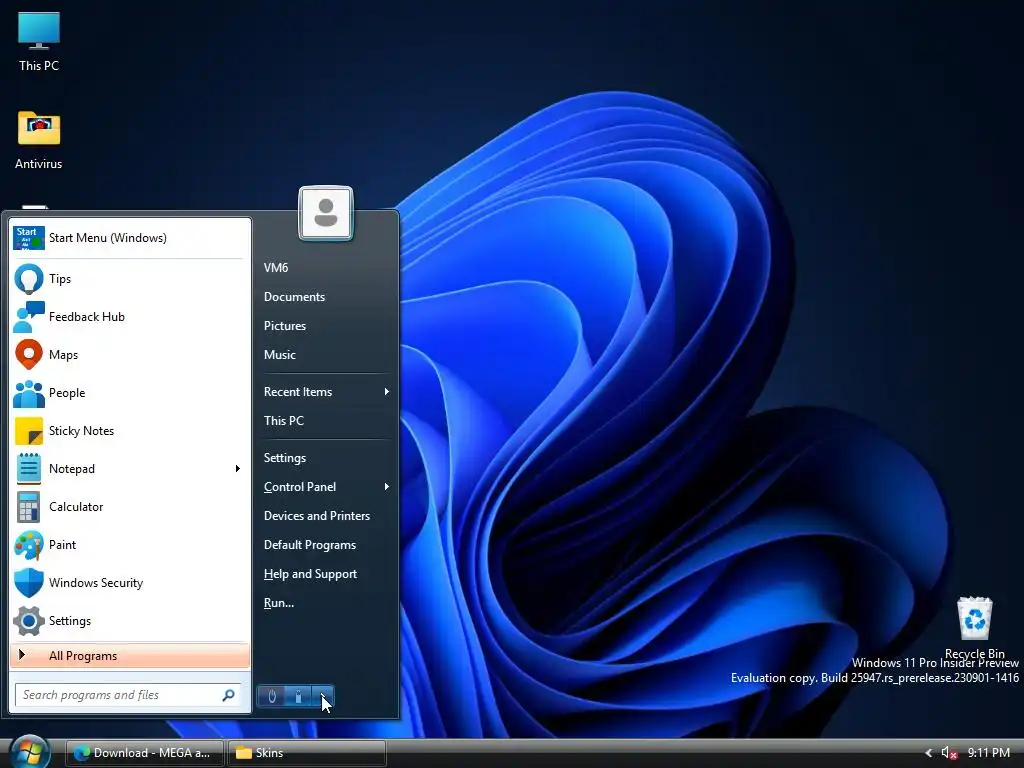Expand Notepad jump list arrow
Viewport: 1024px width, 768px height.
[x=238, y=469]
